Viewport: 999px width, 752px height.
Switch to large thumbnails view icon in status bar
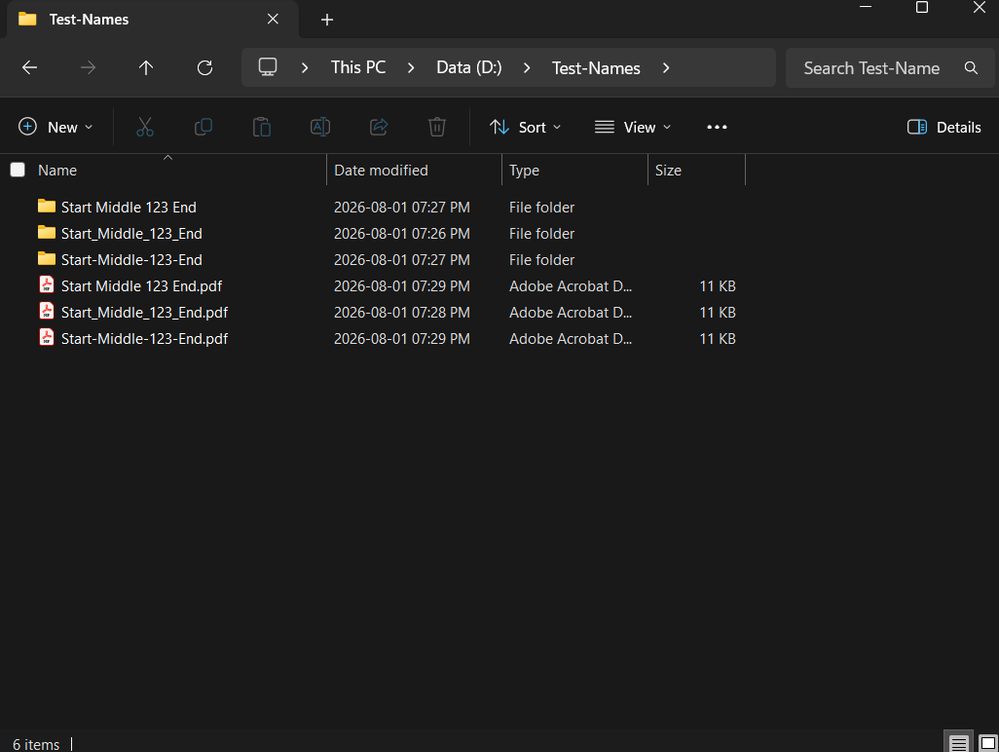tap(988, 742)
